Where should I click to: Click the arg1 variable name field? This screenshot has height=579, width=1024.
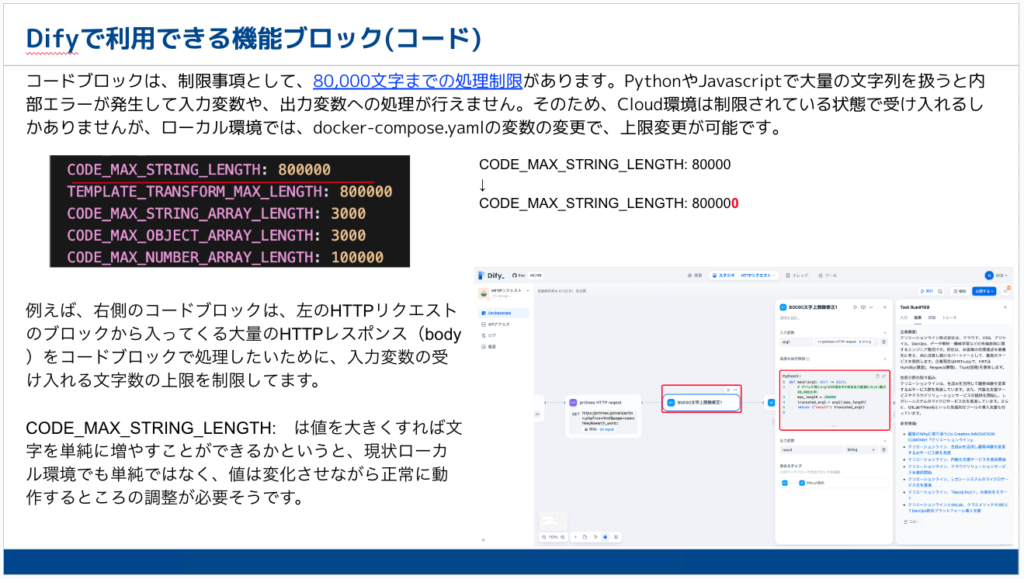[x=796, y=341]
